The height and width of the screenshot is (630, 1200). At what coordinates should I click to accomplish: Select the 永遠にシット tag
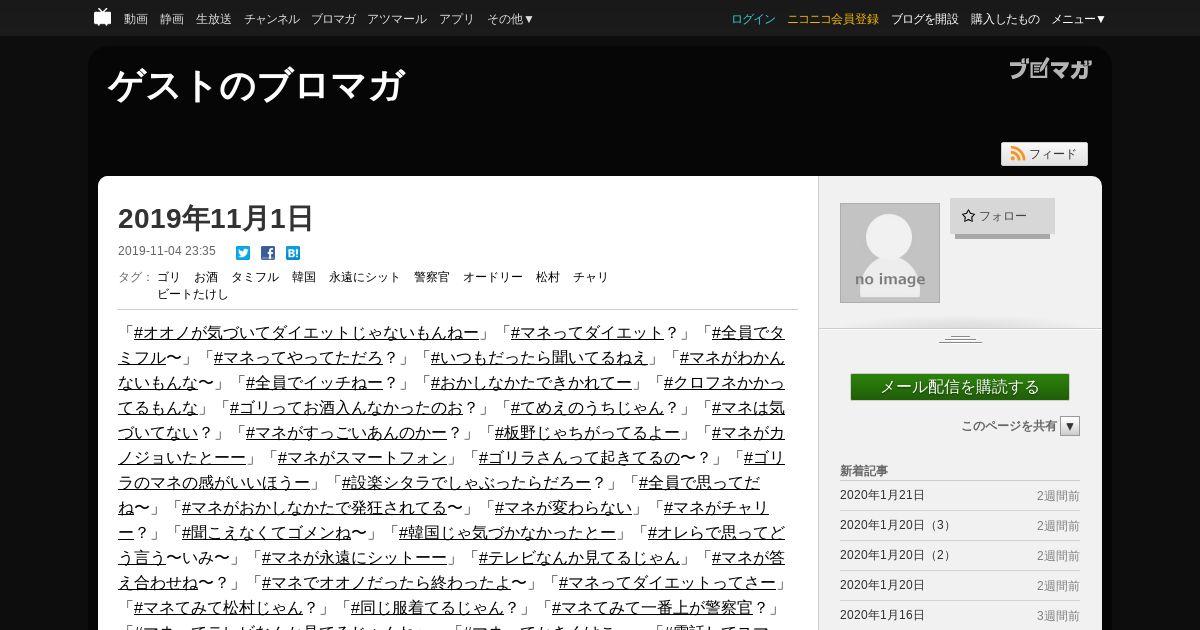[x=365, y=277]
